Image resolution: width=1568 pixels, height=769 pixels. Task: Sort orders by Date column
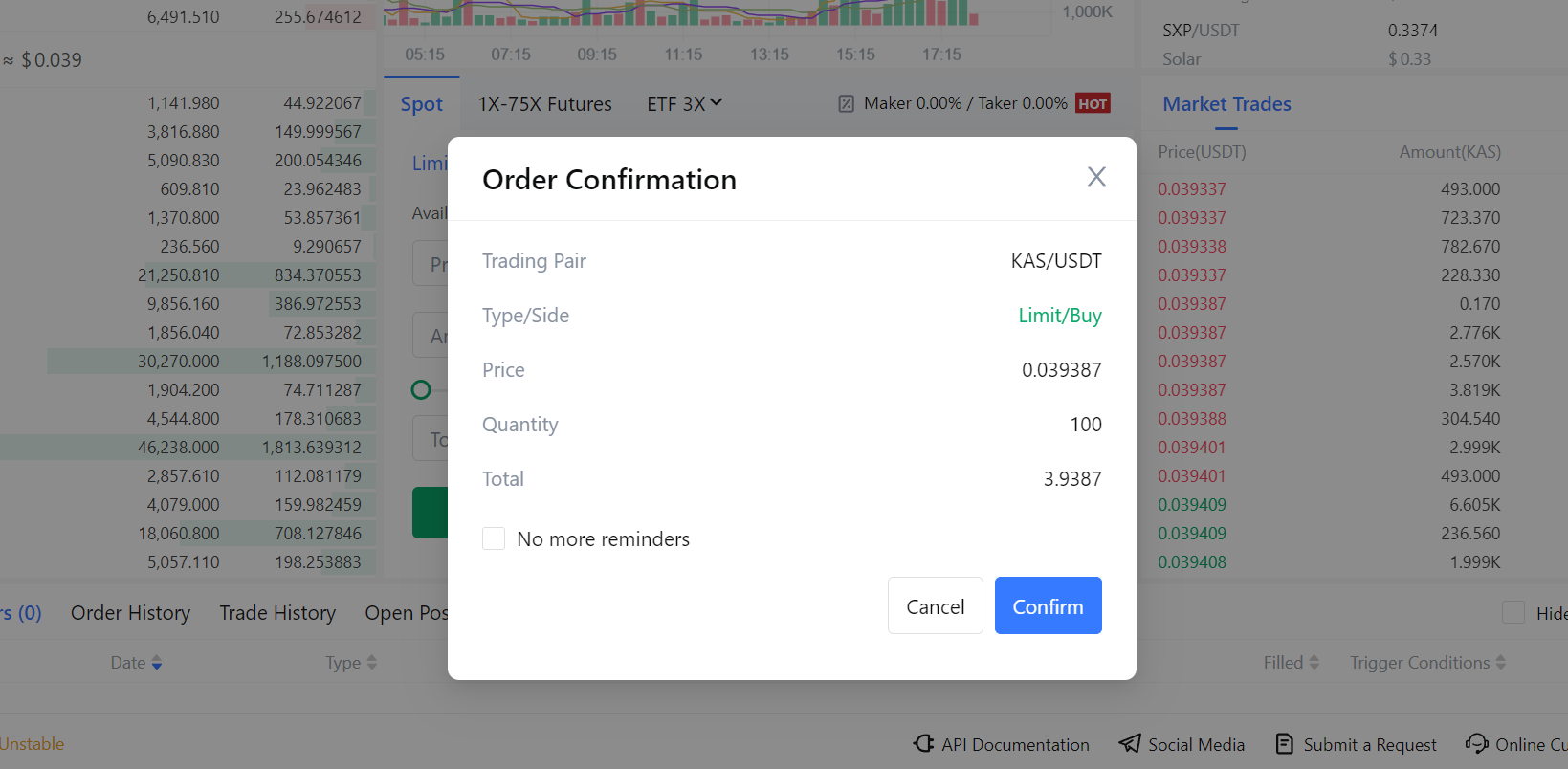pos(136,662)
